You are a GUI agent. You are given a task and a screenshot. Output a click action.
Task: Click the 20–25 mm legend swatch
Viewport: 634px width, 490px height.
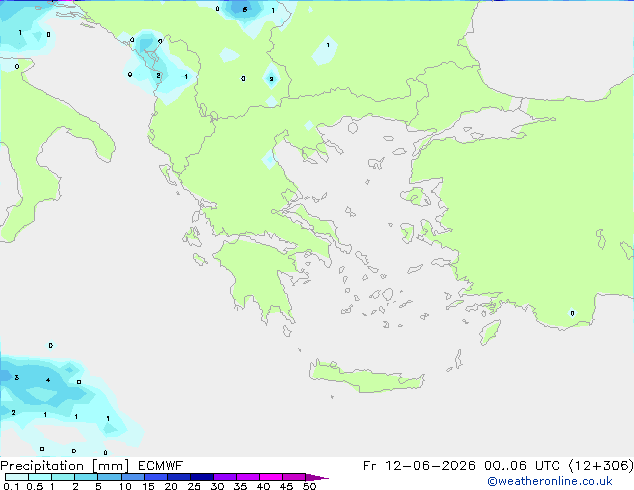[x=179, y=477]
